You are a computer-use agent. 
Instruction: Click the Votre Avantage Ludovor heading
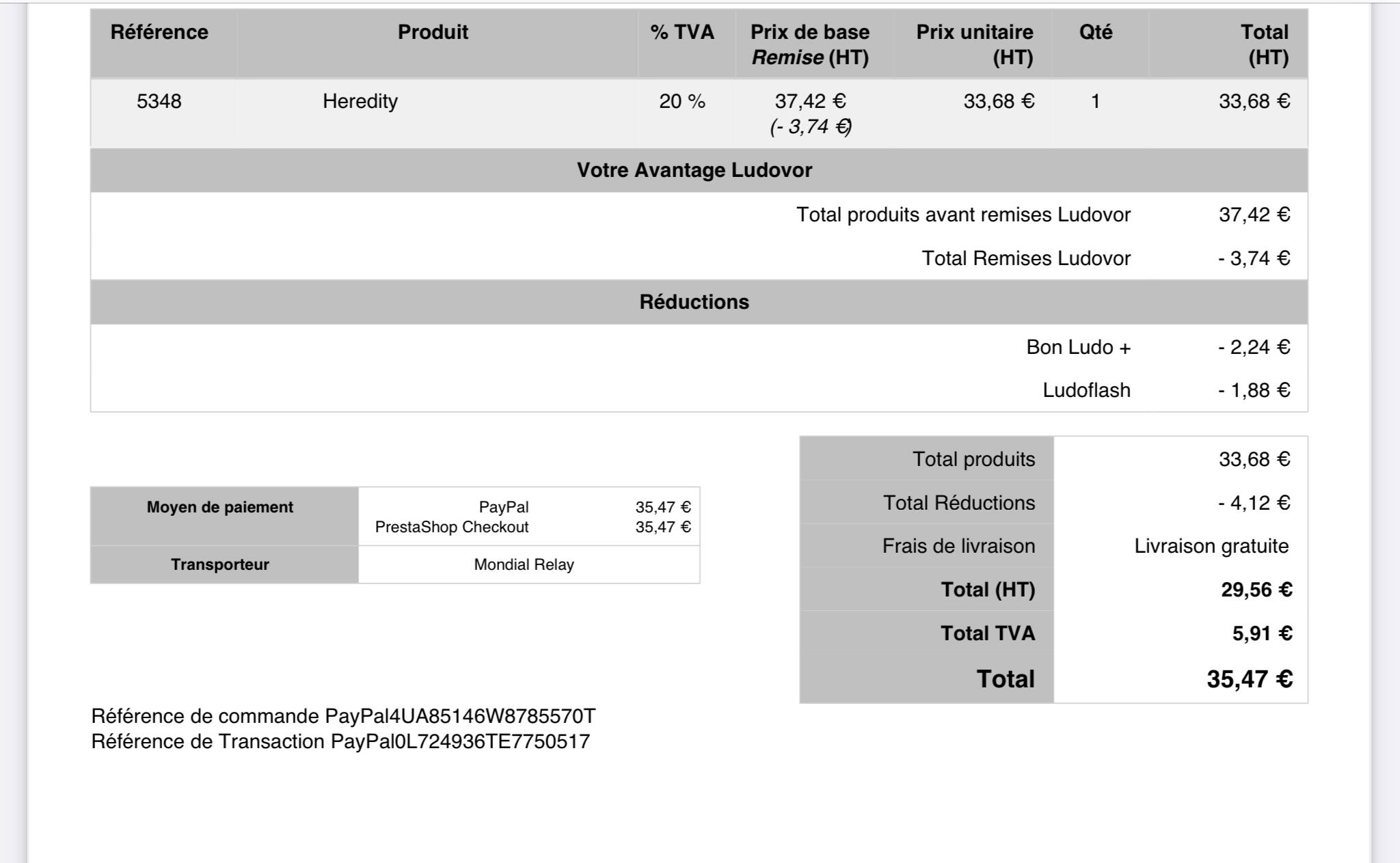695,170
